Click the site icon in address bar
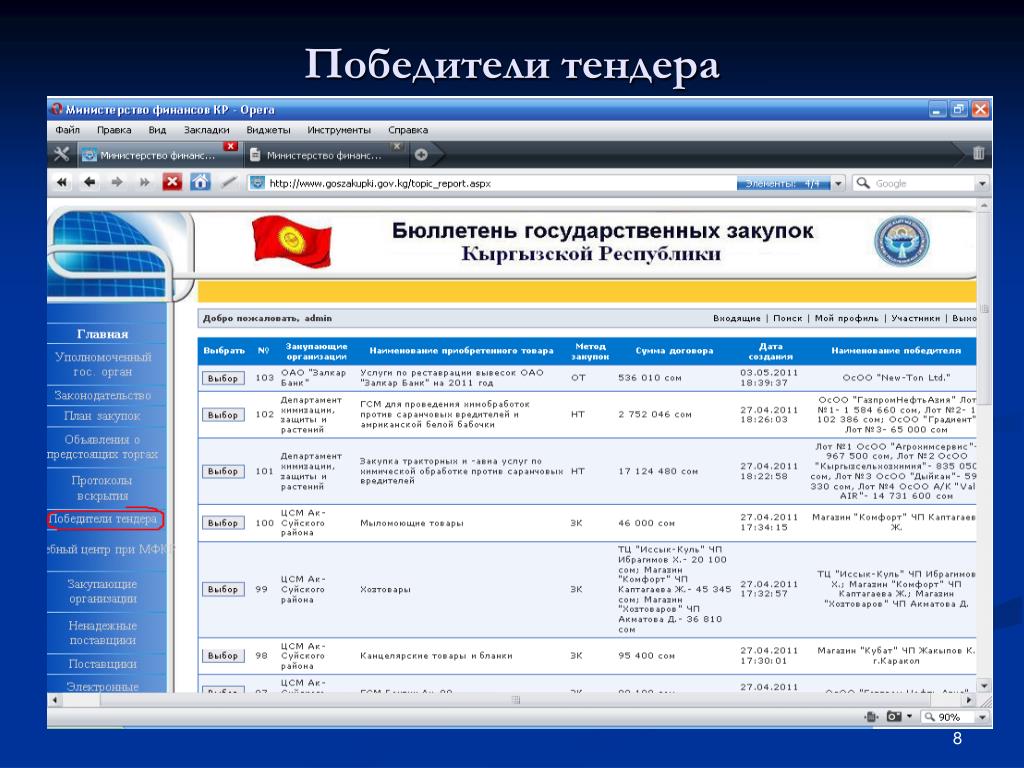Screen dimensions: 1024x768 (258, 184)
